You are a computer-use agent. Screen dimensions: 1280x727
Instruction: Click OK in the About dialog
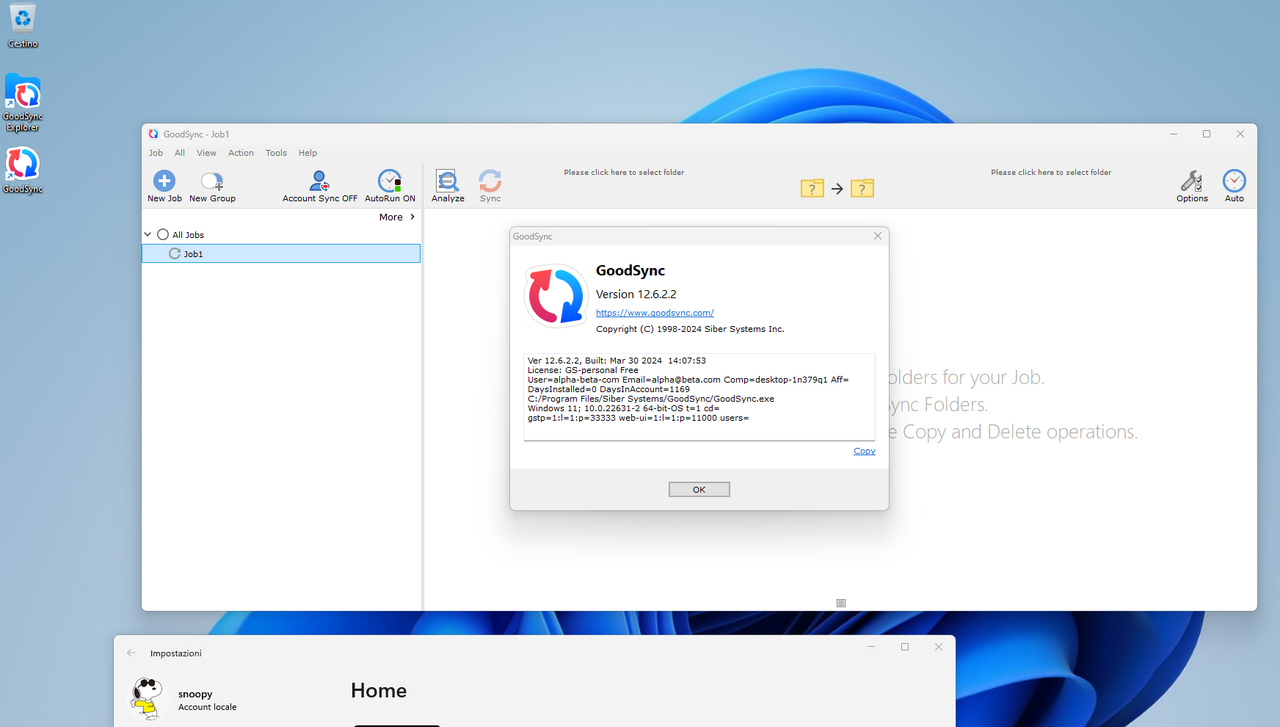[699, 489]
